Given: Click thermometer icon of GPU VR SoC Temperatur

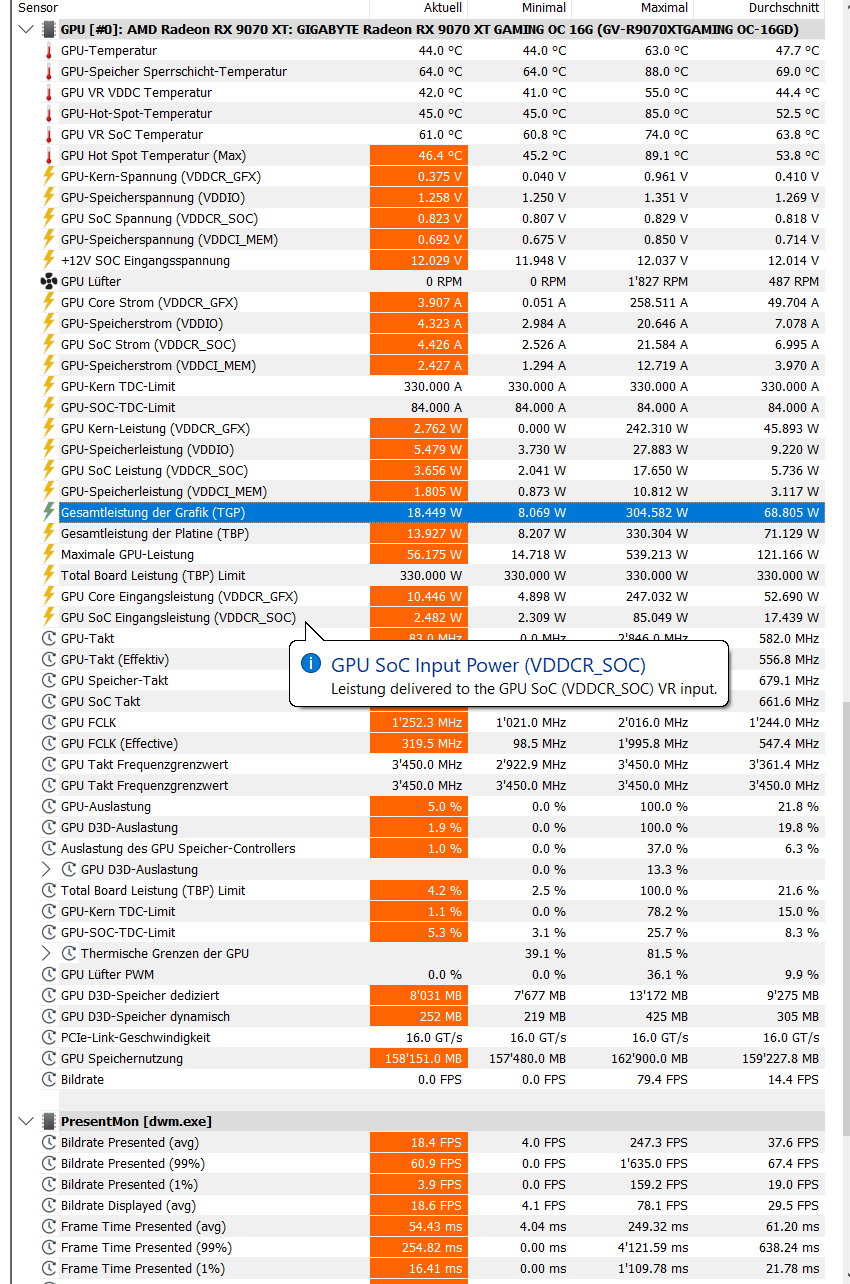Looking at the screenshot, I should pyautogui.click(x=48, y=134).
